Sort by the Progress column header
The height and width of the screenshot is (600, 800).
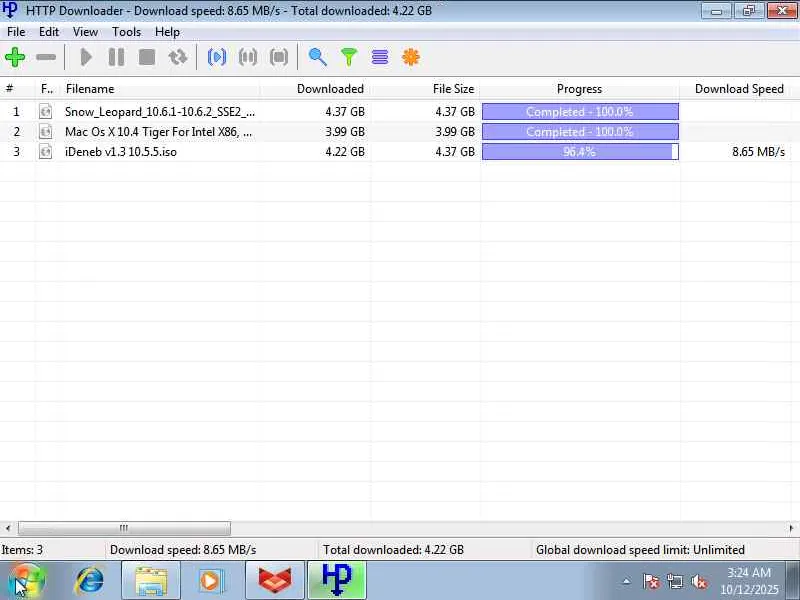(580, 89)
